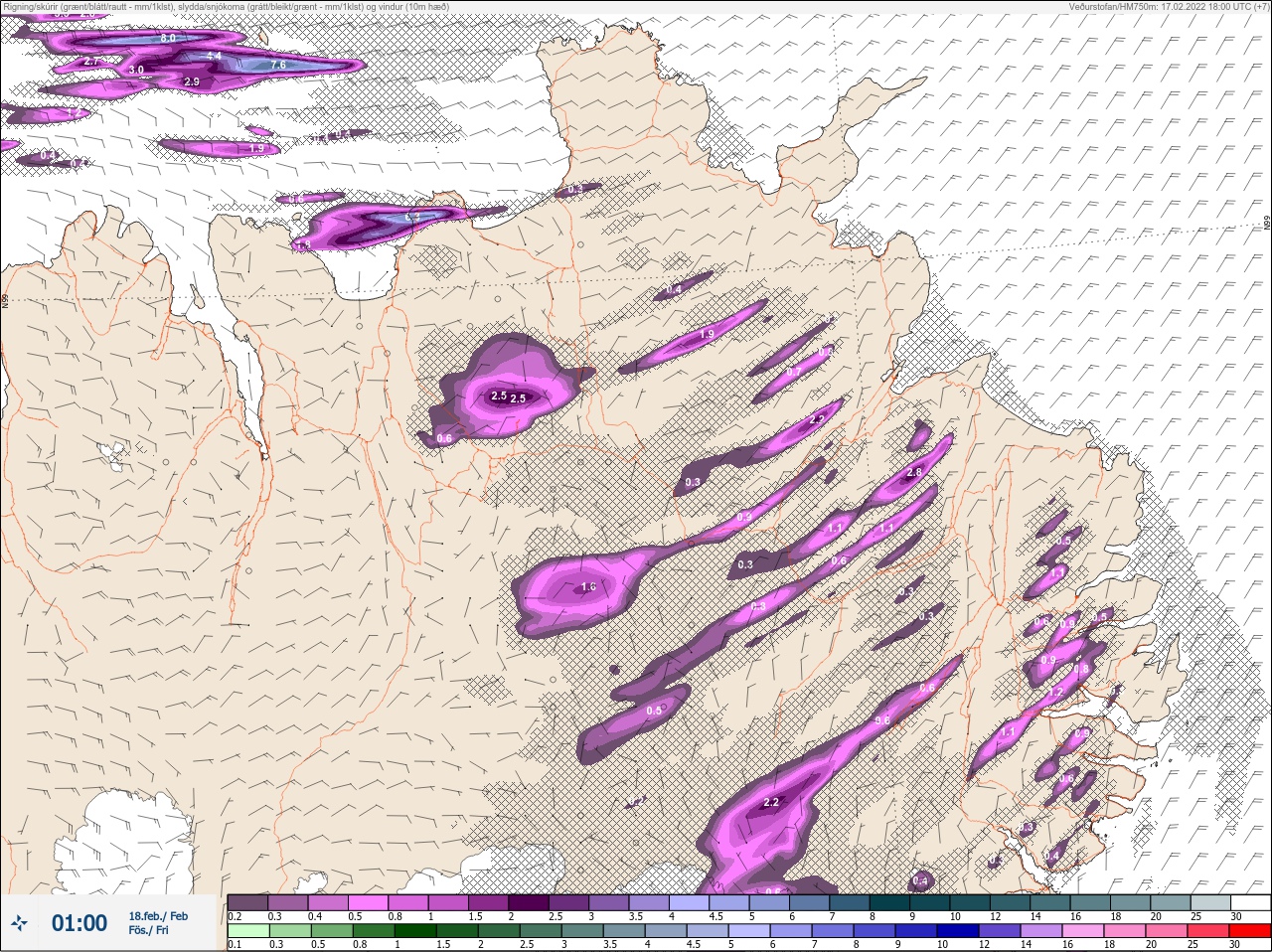Screen dimensions: 1272x952
Task: Click the light green first swatch above 0.1
Action: (247, 931)
